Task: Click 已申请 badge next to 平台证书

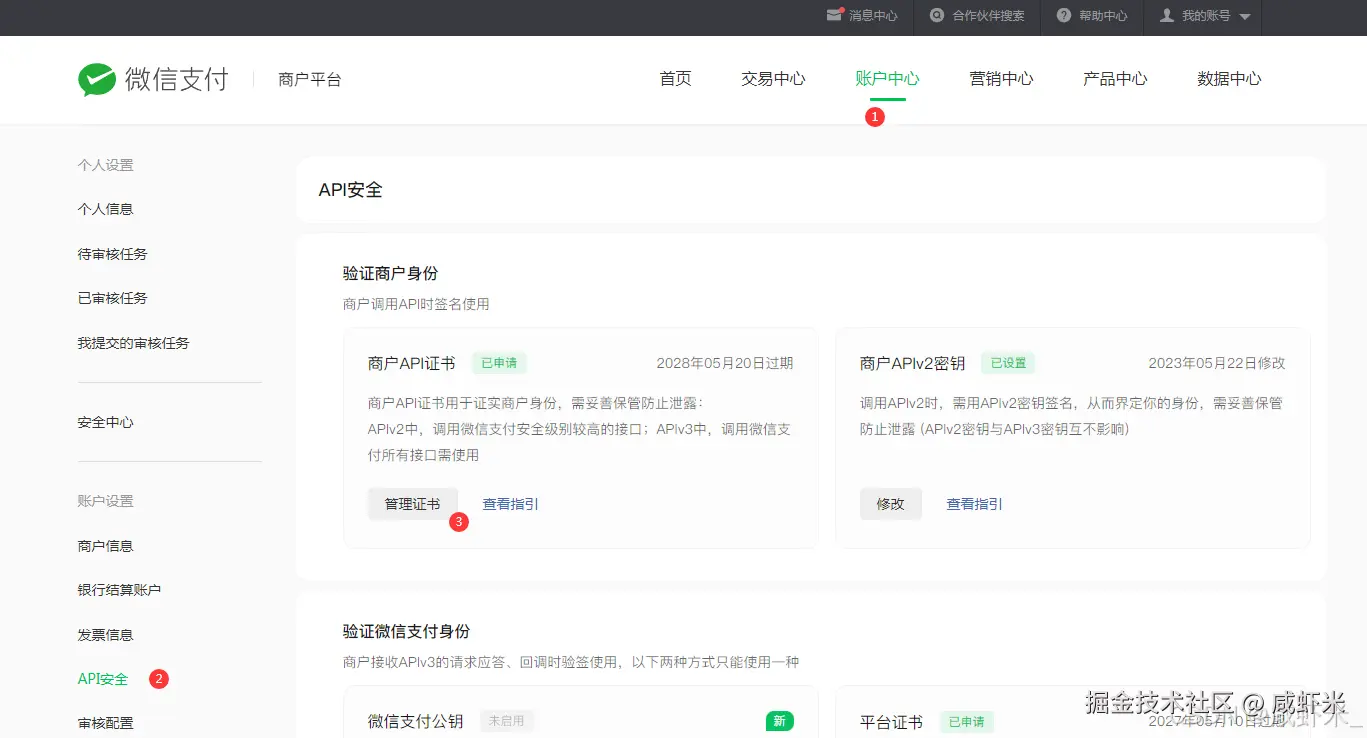Action: point(966,721)
